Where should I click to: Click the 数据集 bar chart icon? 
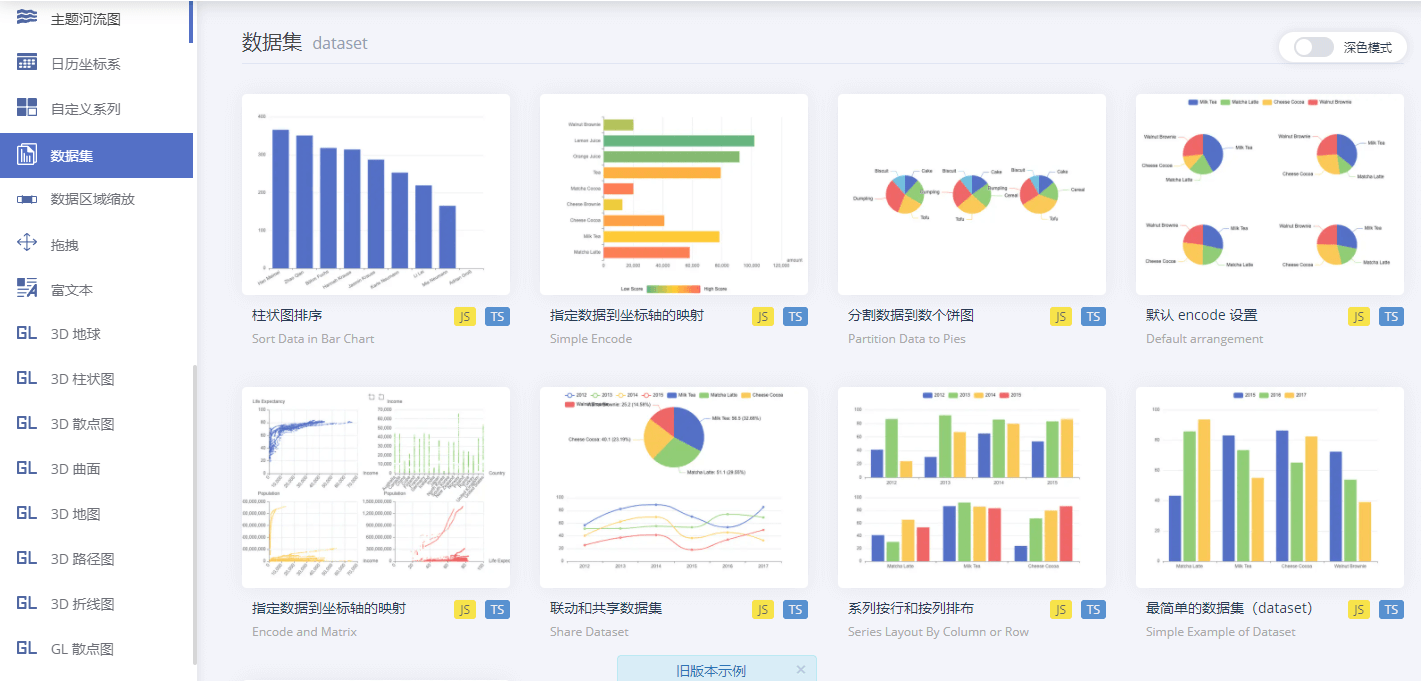[28, 155]
